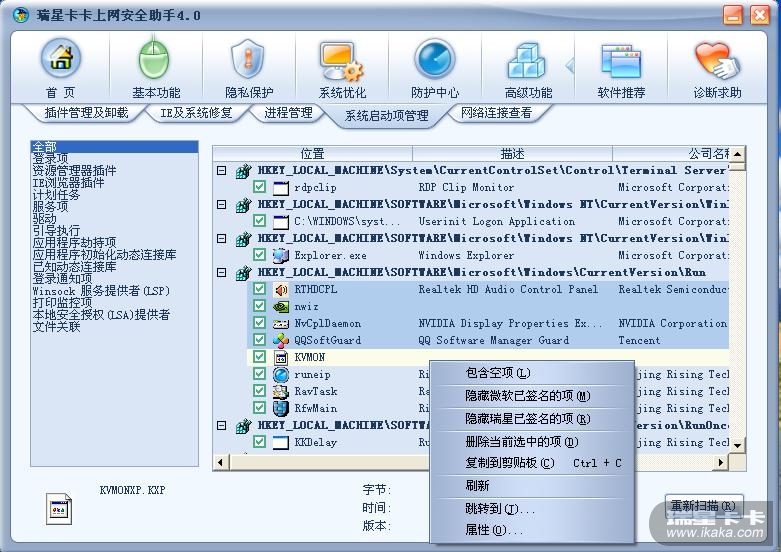Open 系统优化 monitor gear icon

point(342,61)
